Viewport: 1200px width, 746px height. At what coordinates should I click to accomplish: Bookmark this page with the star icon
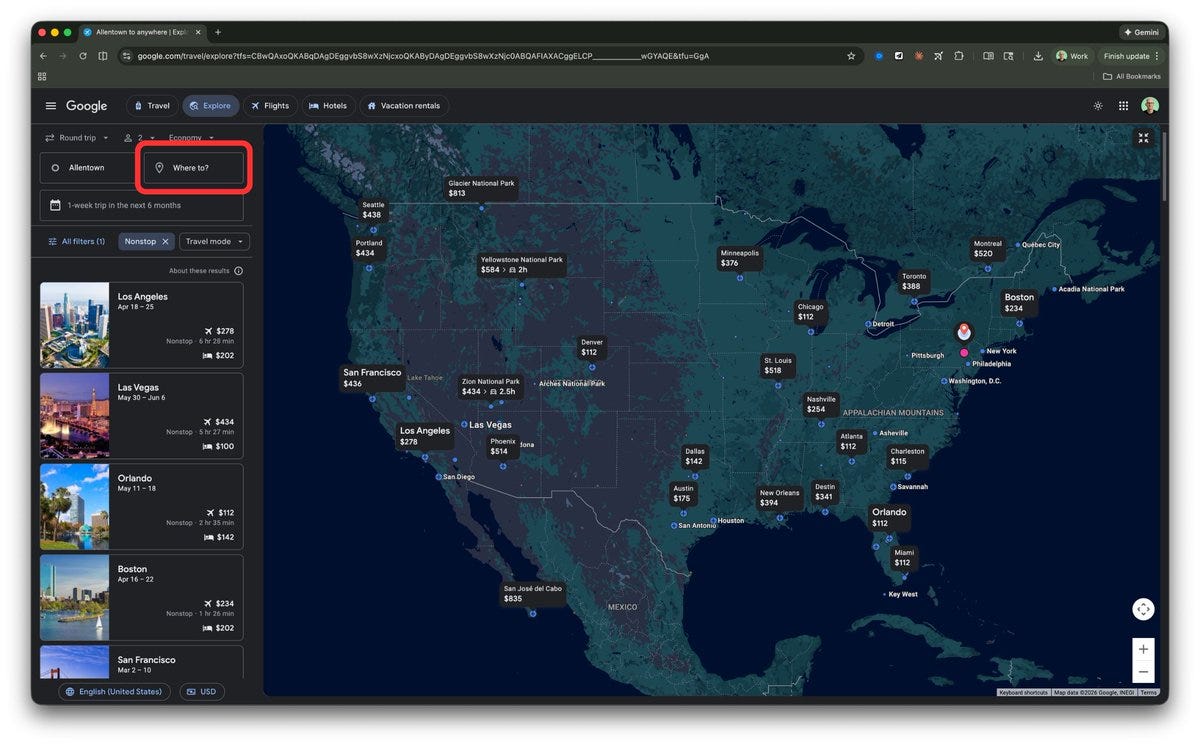pyautogui.click(x=851, y=56)
